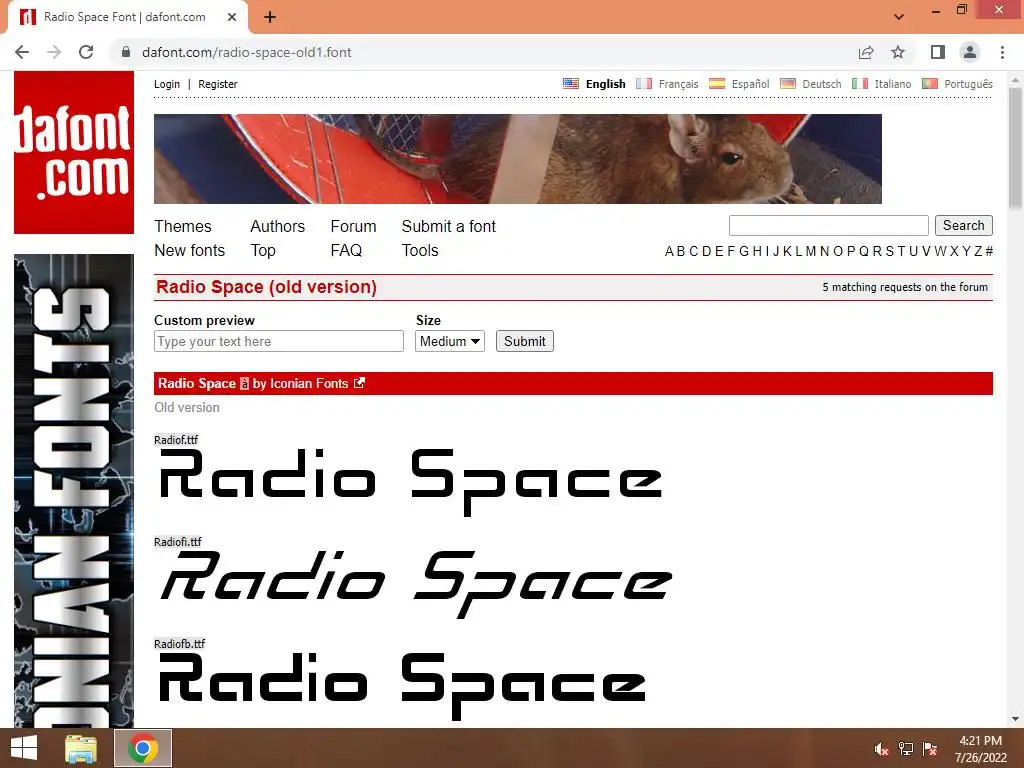This screenshot has height=768, width=1024.
Task: Click the network tray icon
Action: tap(906, 749)
